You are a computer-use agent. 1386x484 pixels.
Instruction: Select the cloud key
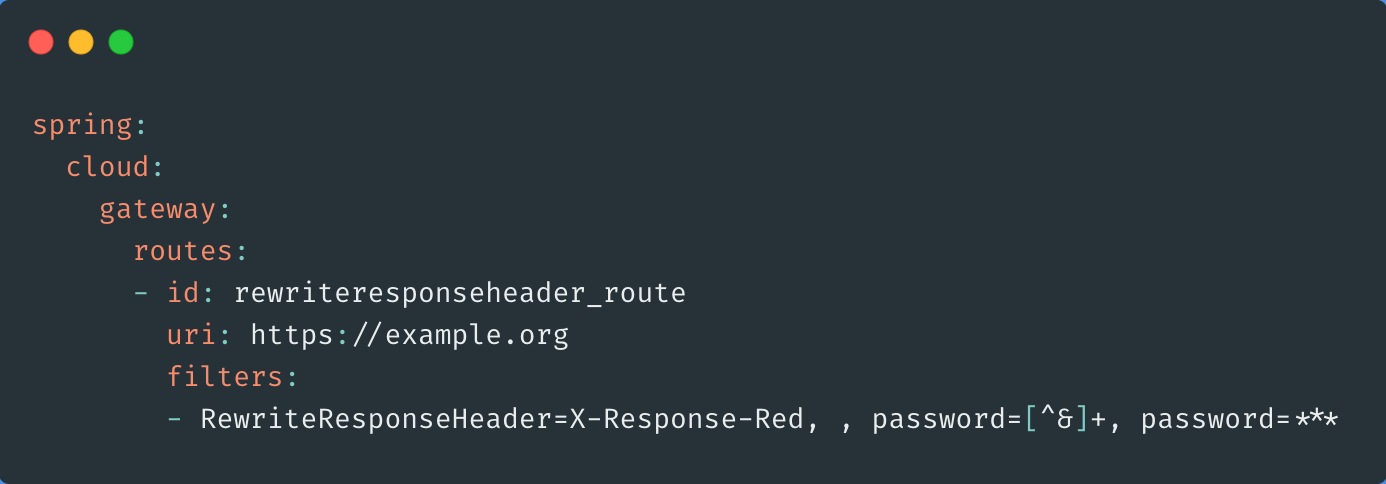pyautogui.click(x=108, y=168)
